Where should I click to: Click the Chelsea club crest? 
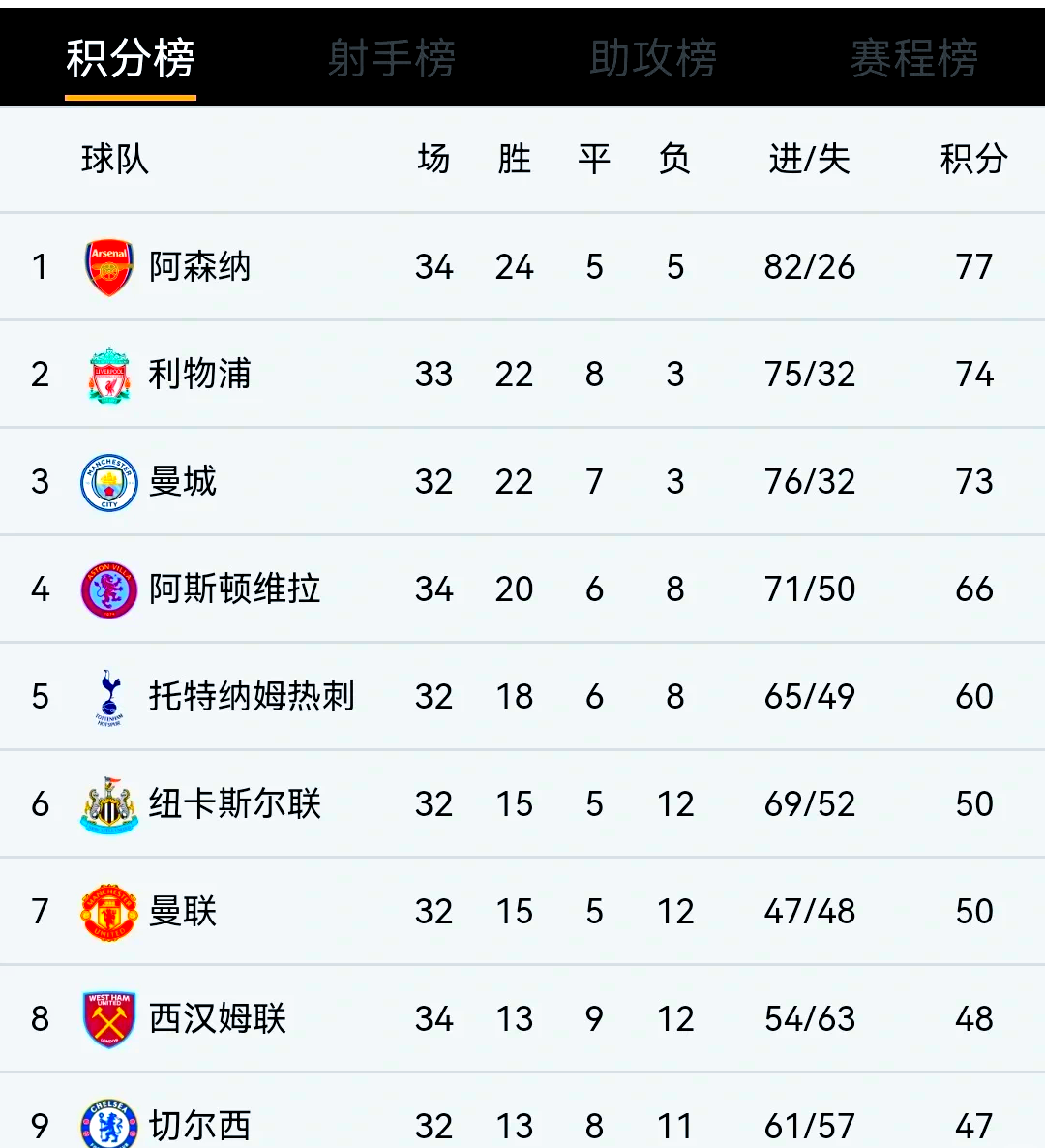coord(109,1125)
